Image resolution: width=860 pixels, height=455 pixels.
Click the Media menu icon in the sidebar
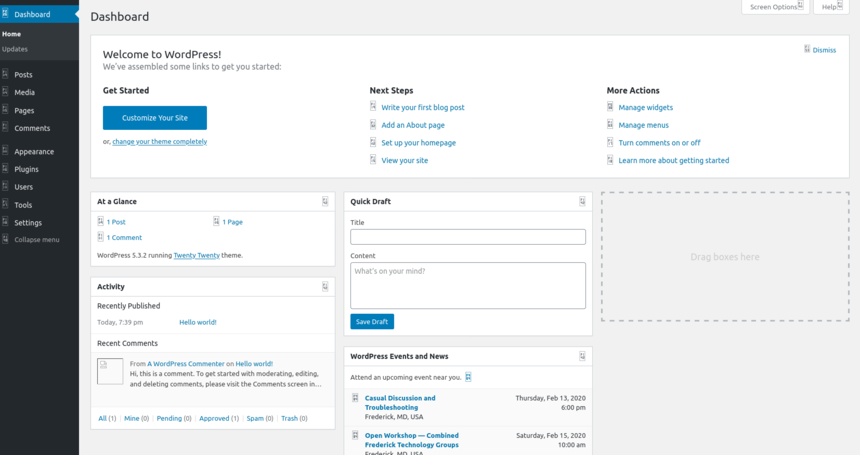(5, 92)
